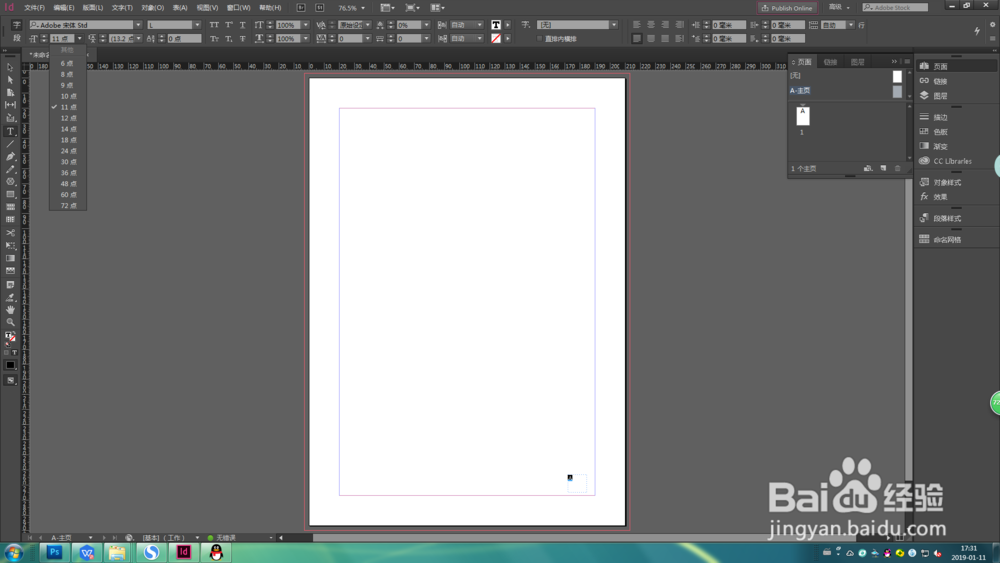Screen dimensions: 1000x563
Task: Click the lightning quick apply icon
Action: coord(976,31)
